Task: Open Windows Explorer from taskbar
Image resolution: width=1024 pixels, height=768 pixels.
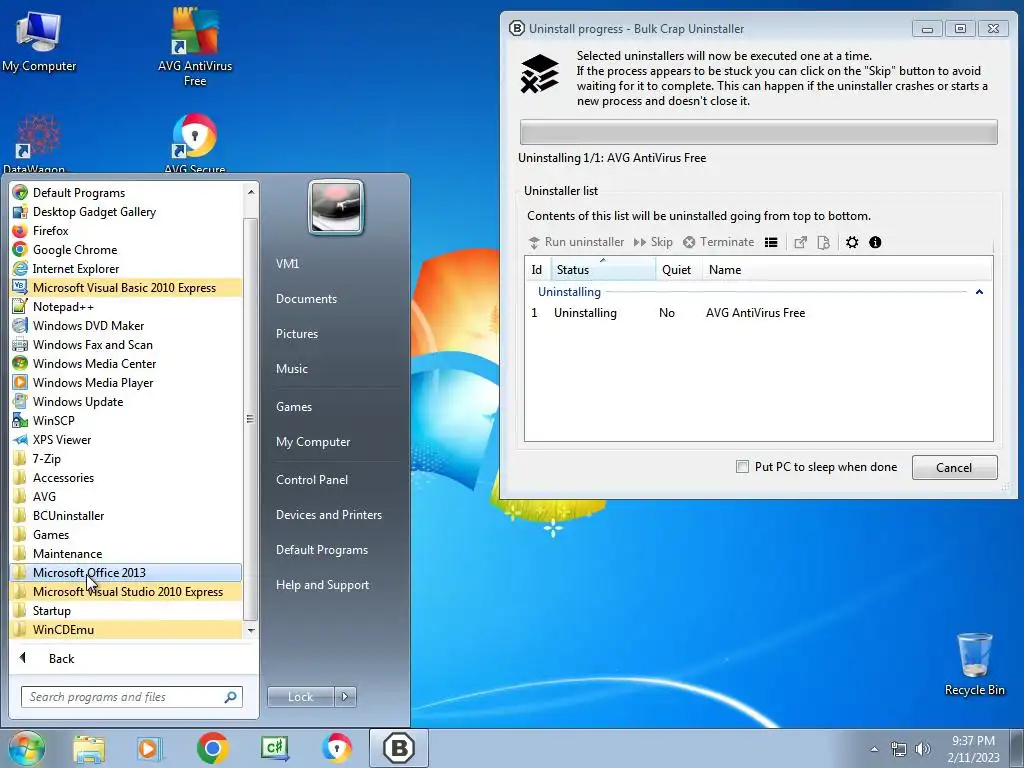Action: coord(89,748)
